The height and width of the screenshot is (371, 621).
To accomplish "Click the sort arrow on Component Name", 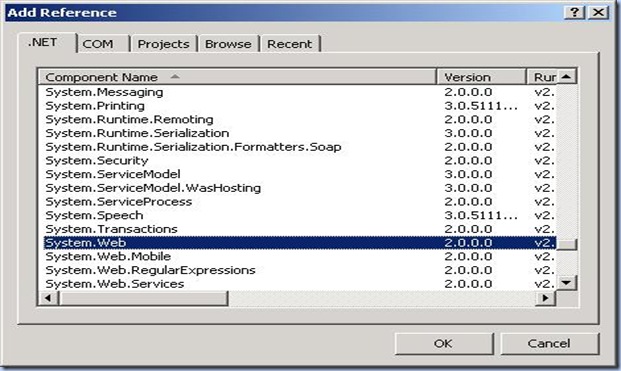I will tap(175, 76).
